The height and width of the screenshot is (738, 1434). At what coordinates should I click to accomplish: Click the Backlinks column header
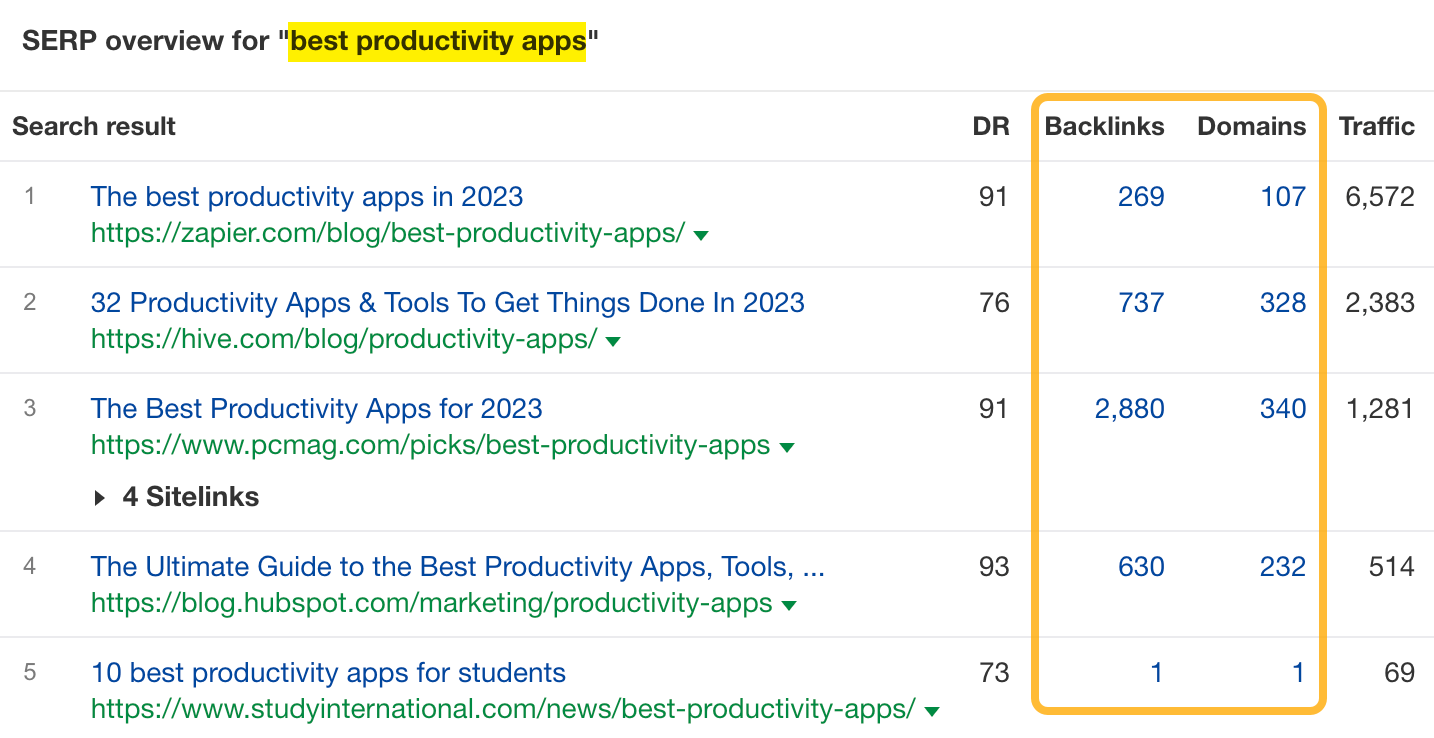coord(1104,126)
